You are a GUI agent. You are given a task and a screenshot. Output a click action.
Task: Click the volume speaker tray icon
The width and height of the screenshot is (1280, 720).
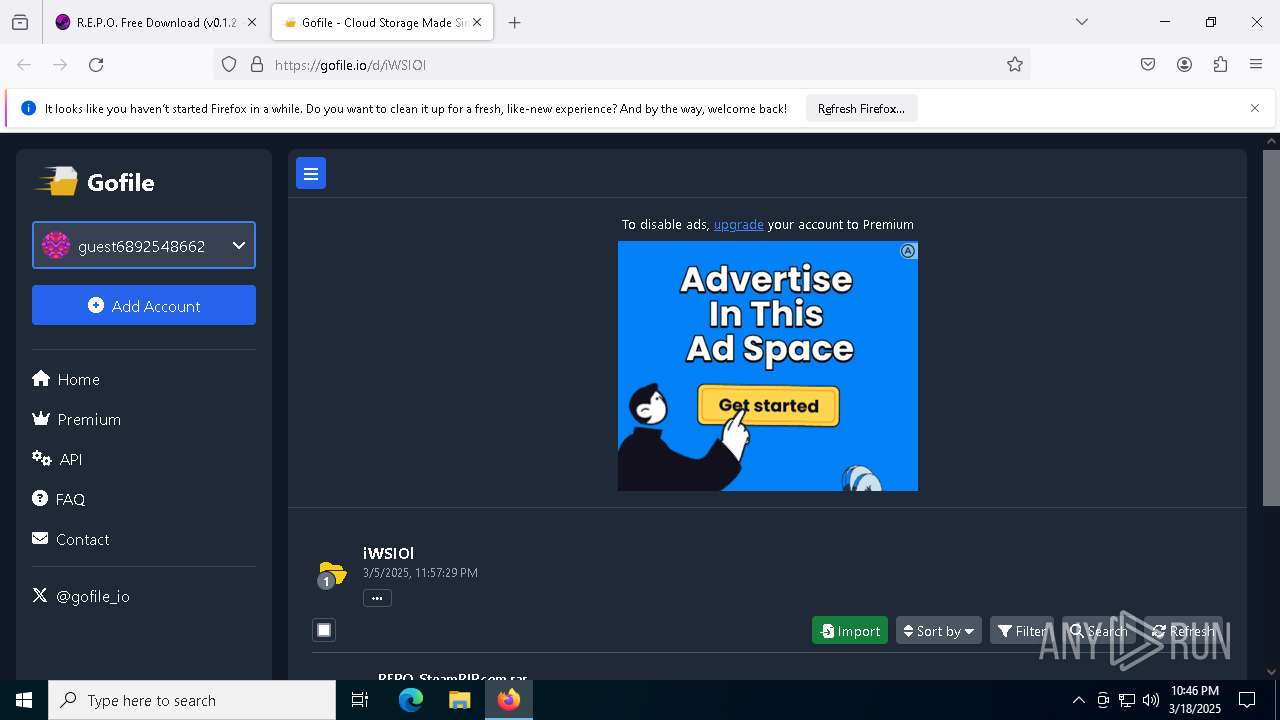tap(1151, 700)
